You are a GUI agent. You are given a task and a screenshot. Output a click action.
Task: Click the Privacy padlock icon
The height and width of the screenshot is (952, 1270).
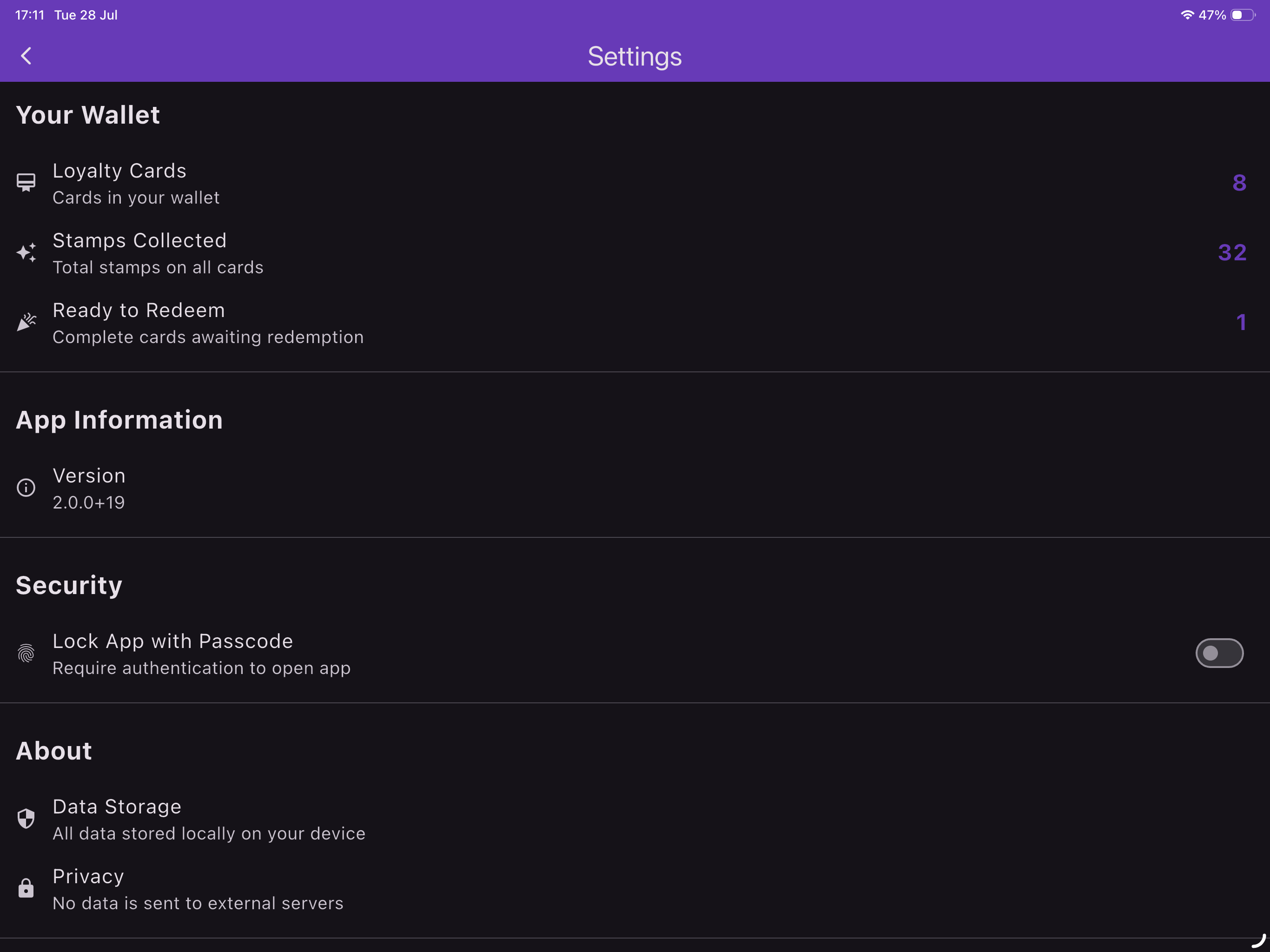click(26, 888)
